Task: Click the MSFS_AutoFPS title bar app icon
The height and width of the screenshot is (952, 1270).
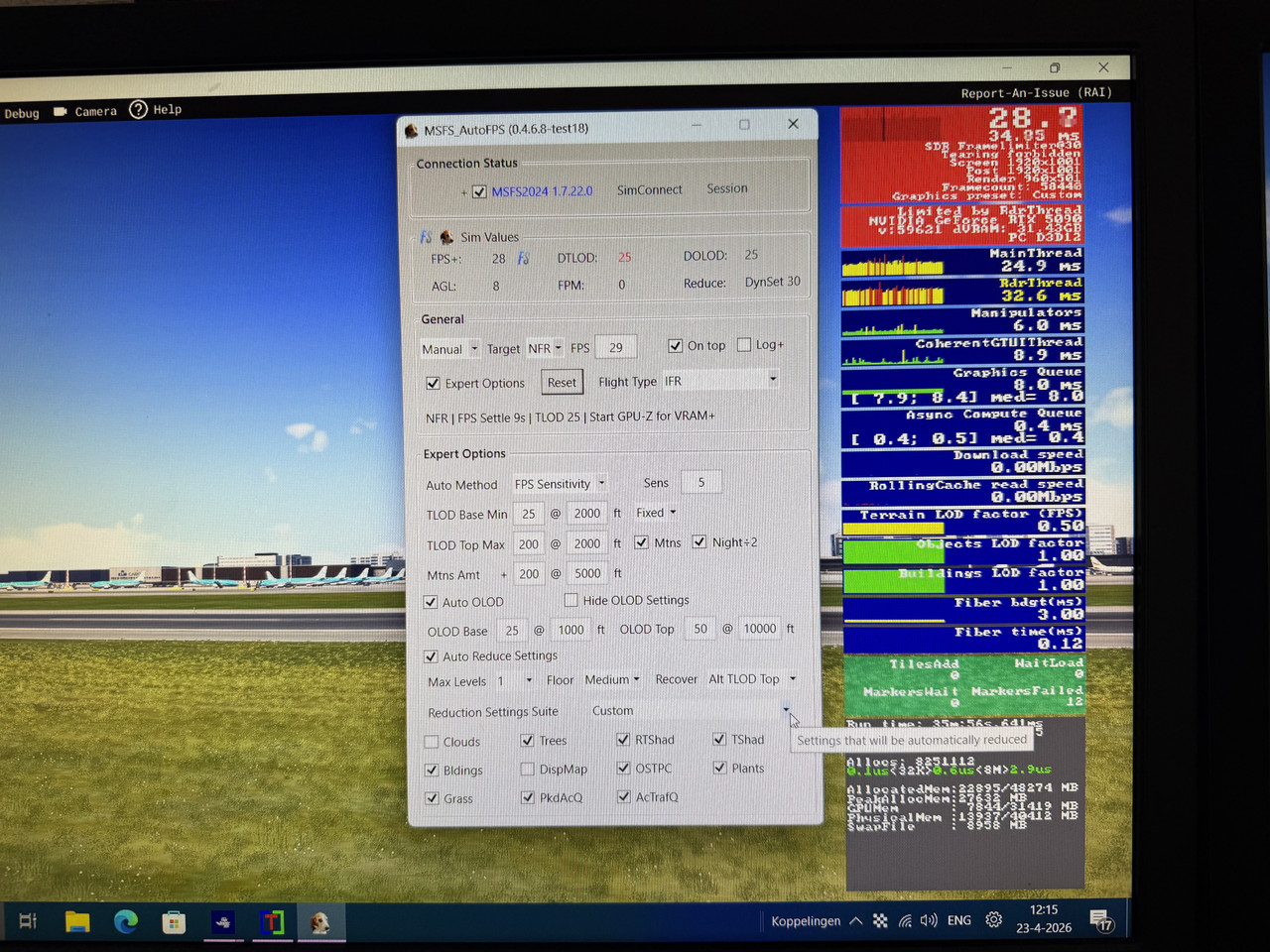Action: (412, 130)
